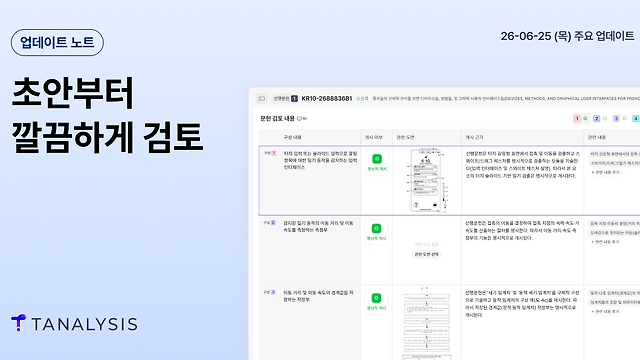Click the second related-content tag in row 1
This screenshot has width=640, height=360.
pyautogui.click(x=614, y=163)
